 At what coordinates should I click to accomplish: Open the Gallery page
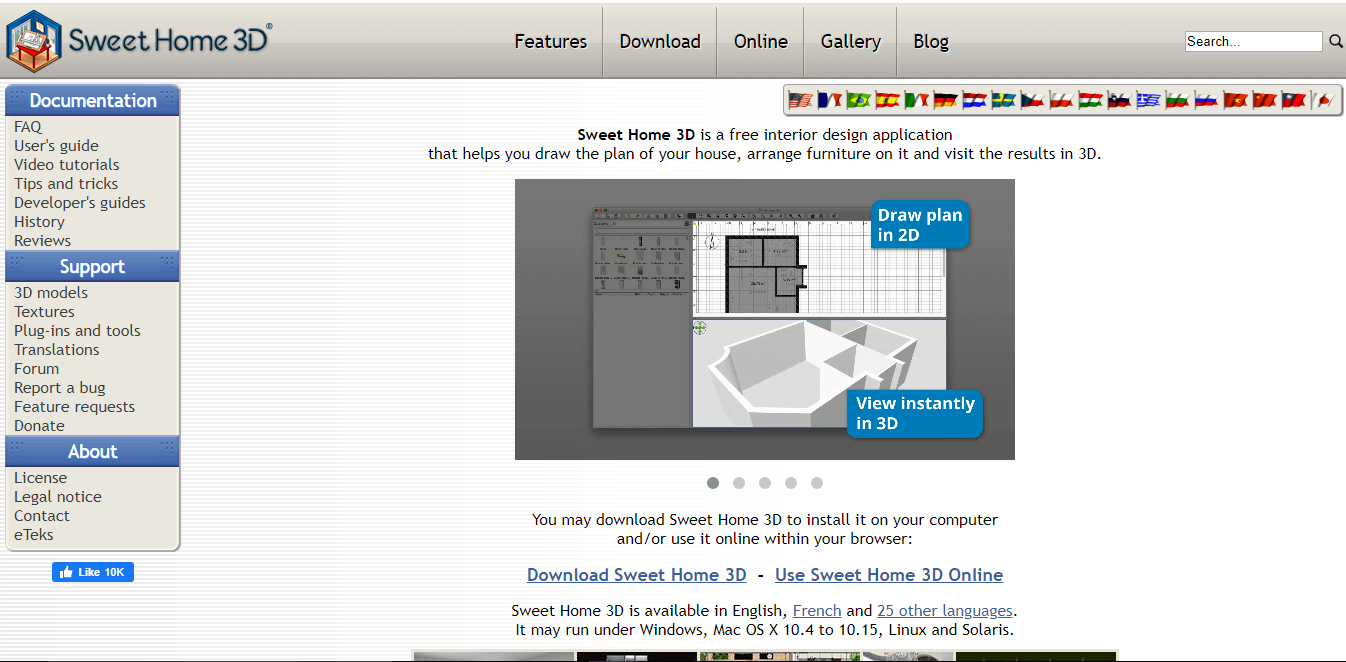tap(851, 41)
